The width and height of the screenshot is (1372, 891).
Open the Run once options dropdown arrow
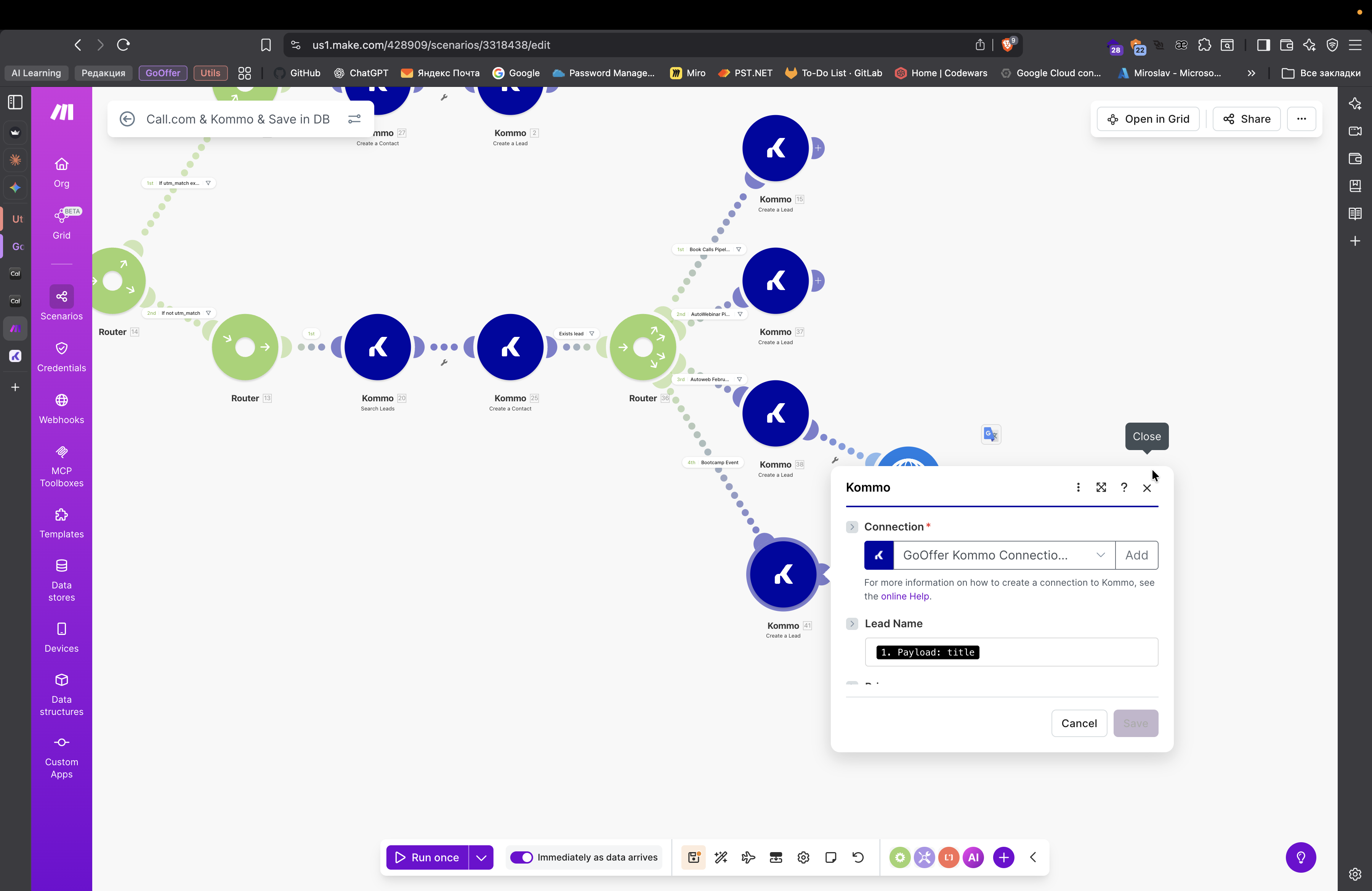point(481,857)
